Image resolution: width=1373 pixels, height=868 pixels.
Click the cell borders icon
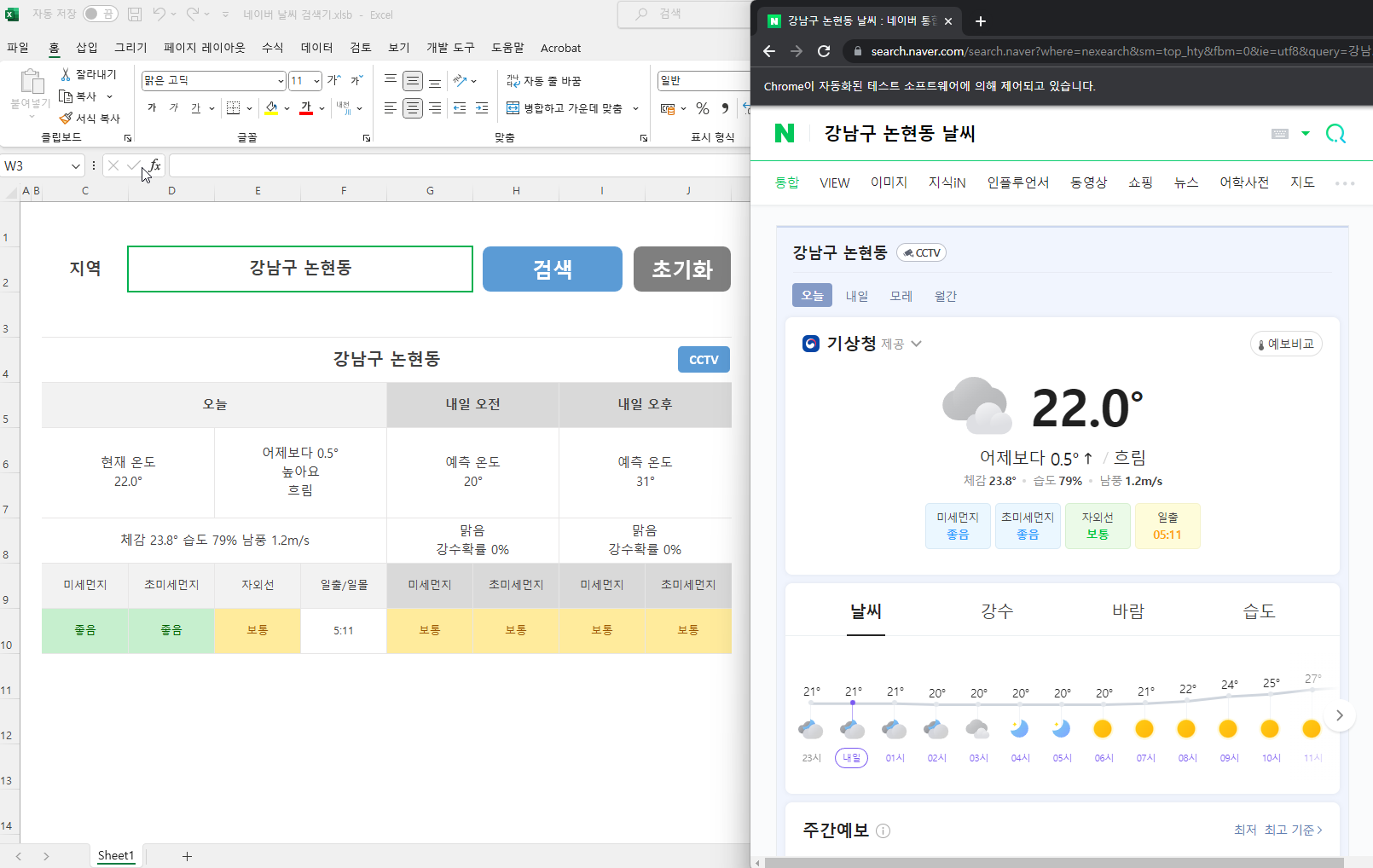click(x=234, y=107)
